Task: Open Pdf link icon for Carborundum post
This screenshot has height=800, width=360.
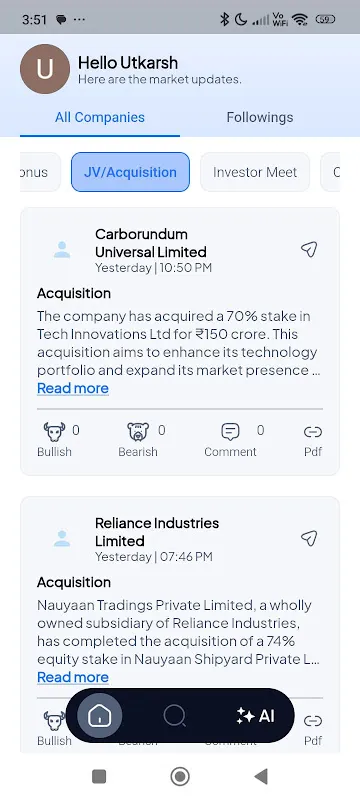Action: 313,433
